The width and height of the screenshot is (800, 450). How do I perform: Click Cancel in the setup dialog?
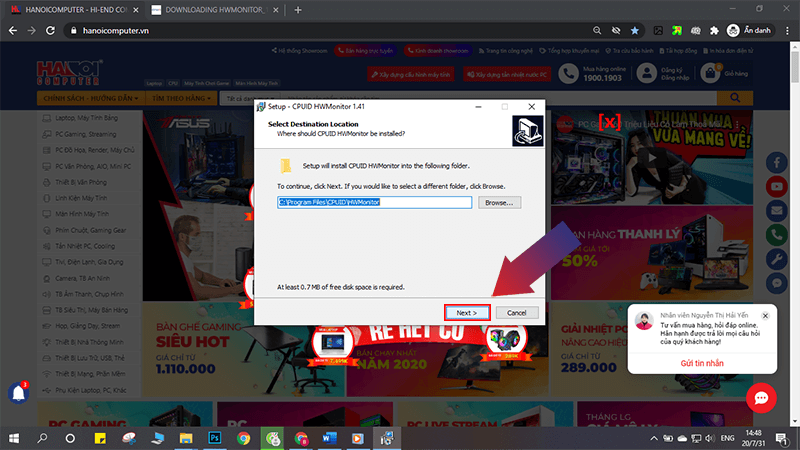[517, 312]
